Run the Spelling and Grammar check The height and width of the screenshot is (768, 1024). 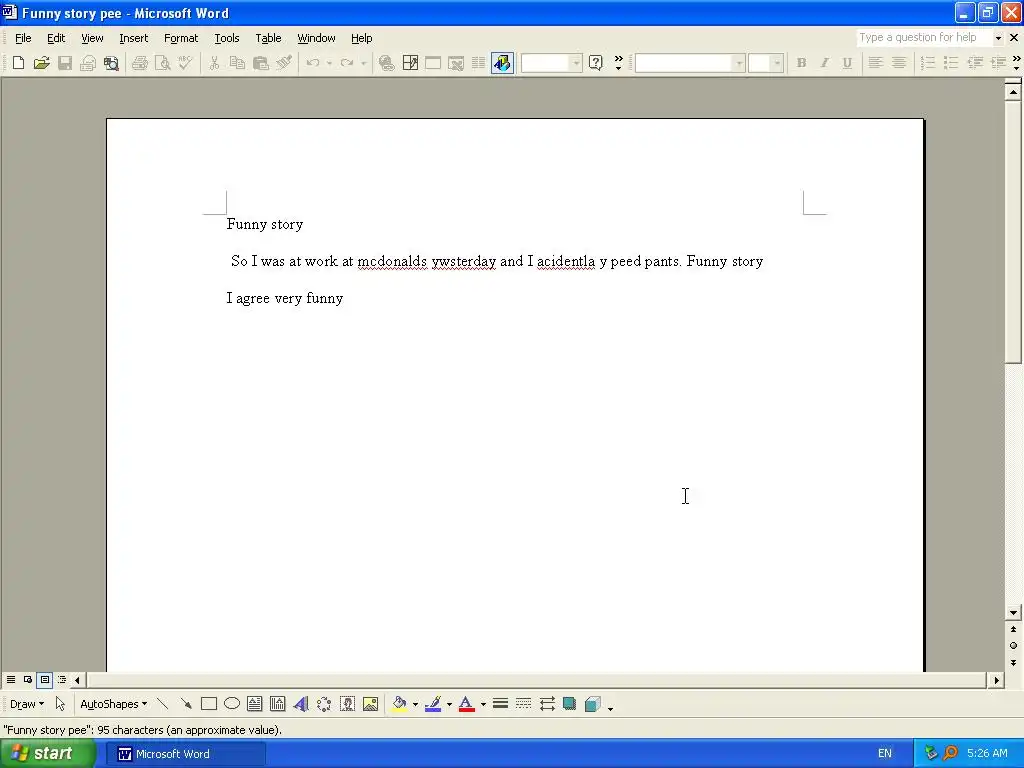(185, 63)
